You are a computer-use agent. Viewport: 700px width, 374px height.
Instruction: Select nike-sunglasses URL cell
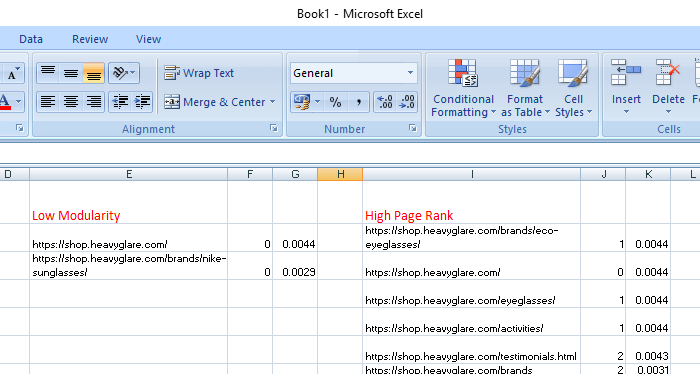(129, 266)
